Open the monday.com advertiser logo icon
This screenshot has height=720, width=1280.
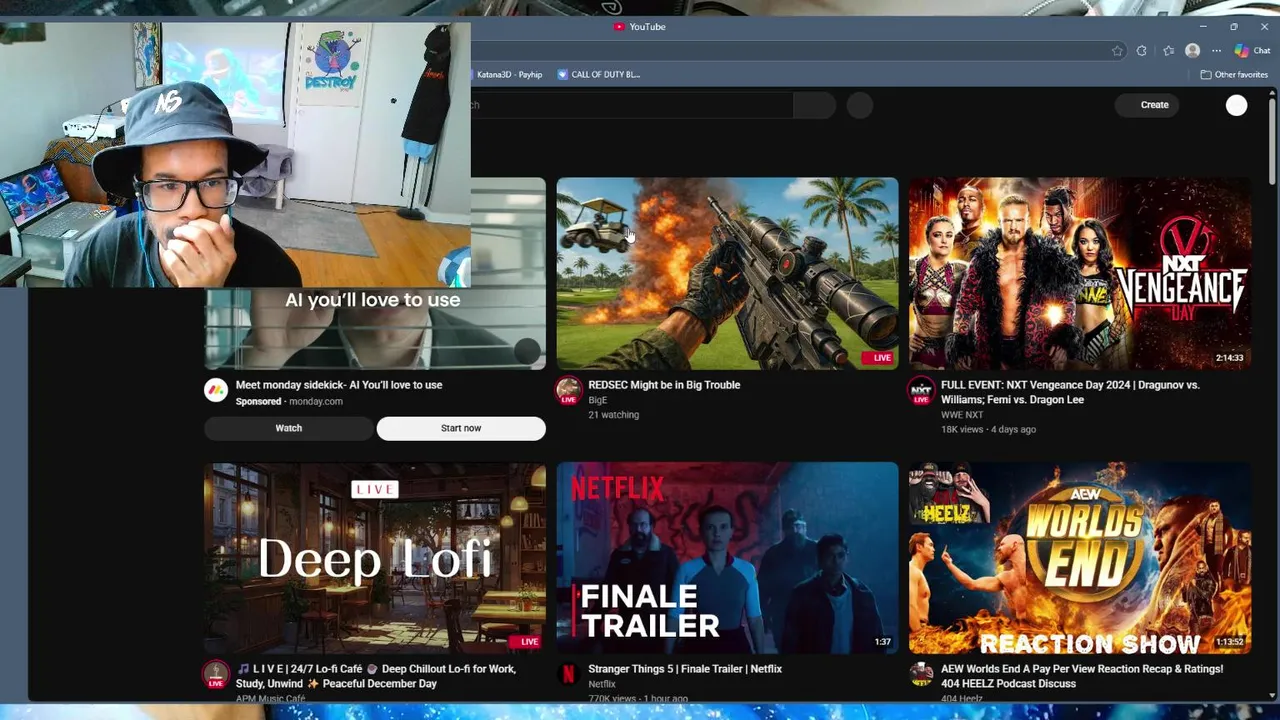(x=216, y=390)
